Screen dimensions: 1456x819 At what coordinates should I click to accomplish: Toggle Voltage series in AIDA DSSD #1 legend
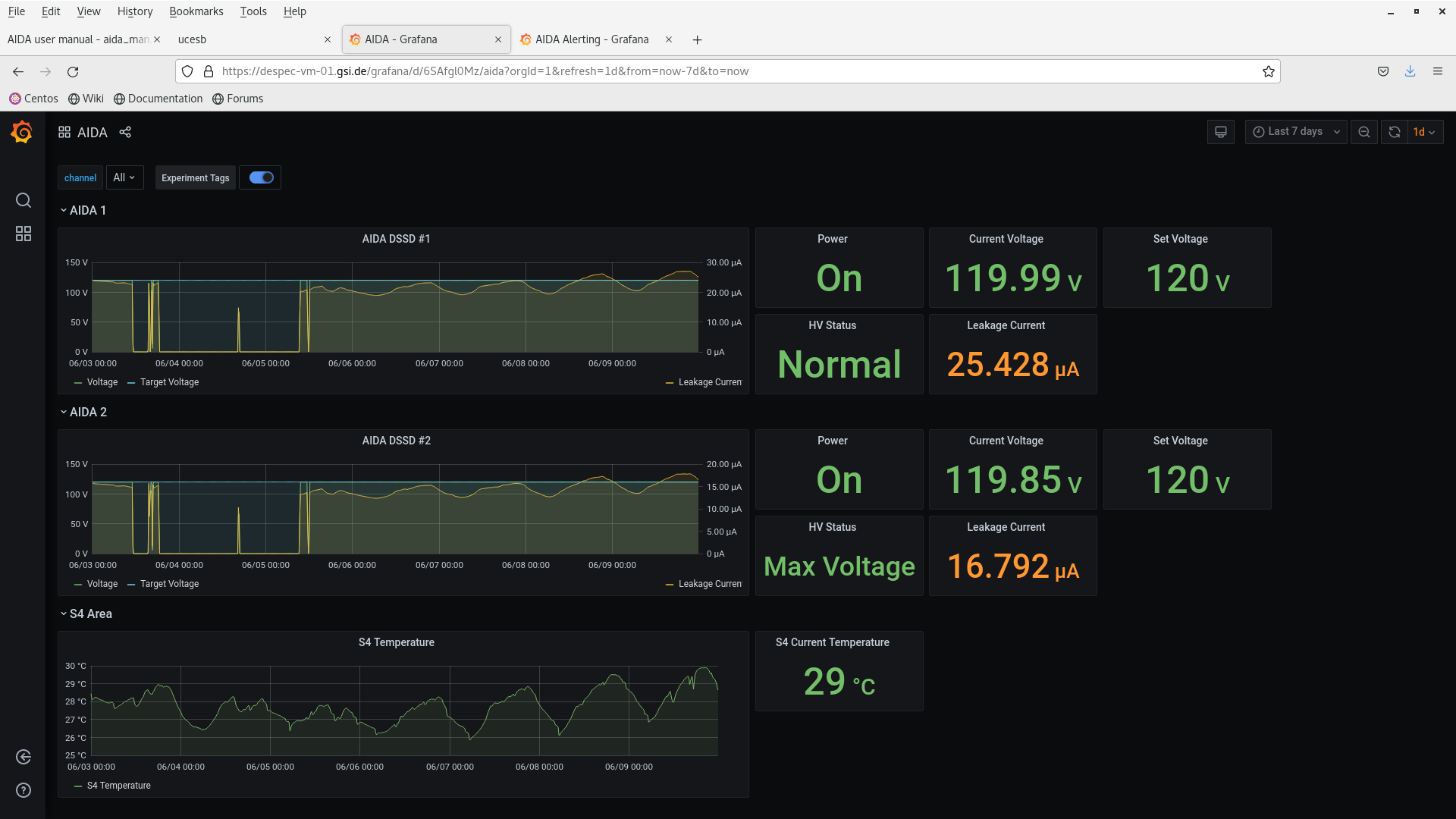tap(102, 382)
